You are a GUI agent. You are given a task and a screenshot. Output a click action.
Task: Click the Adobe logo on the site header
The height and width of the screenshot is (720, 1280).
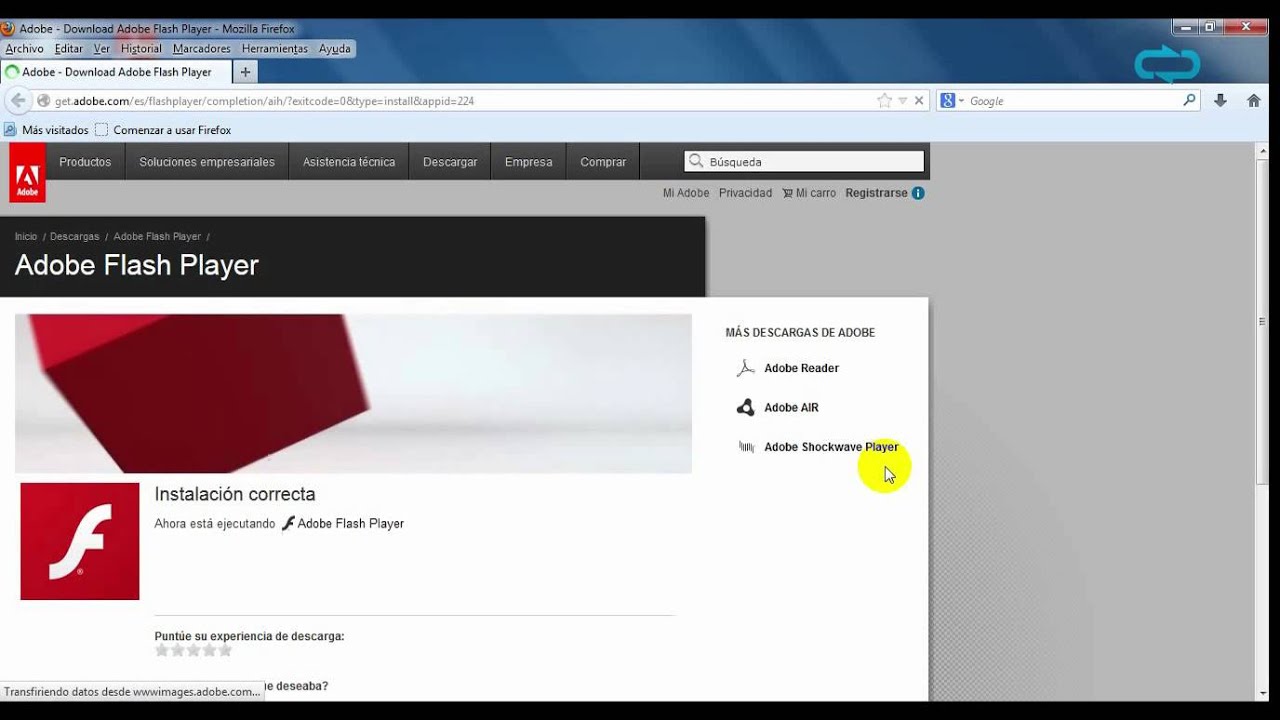click(27, 173)
